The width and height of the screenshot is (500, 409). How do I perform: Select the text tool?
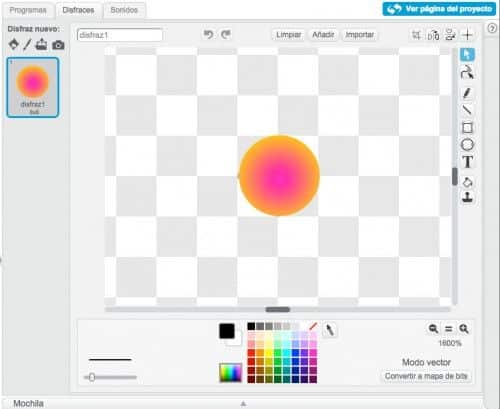467,162
